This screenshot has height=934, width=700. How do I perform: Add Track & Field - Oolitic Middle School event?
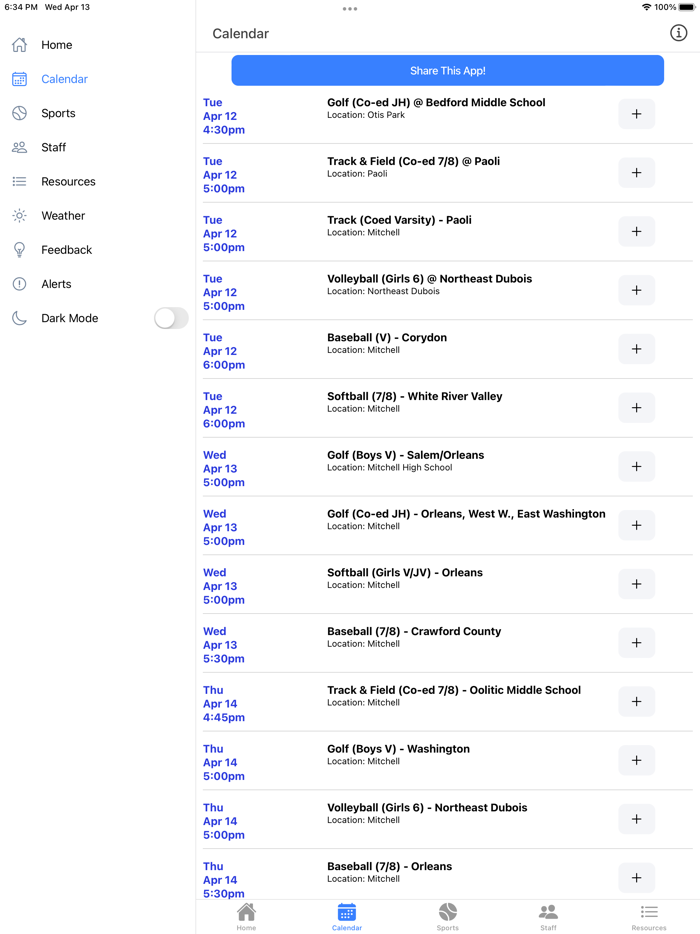point(636,702)
